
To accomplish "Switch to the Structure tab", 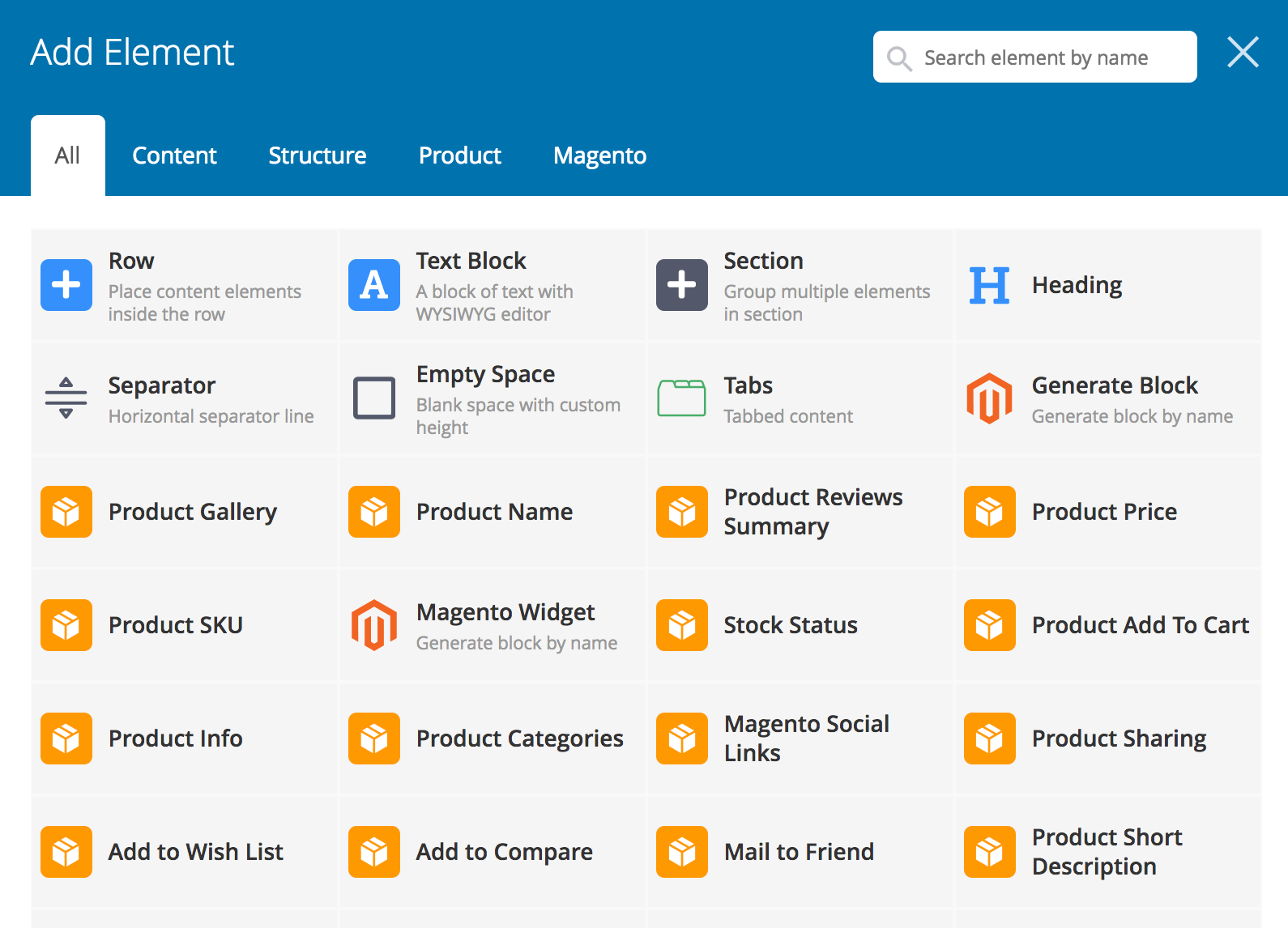I will 318,155.
